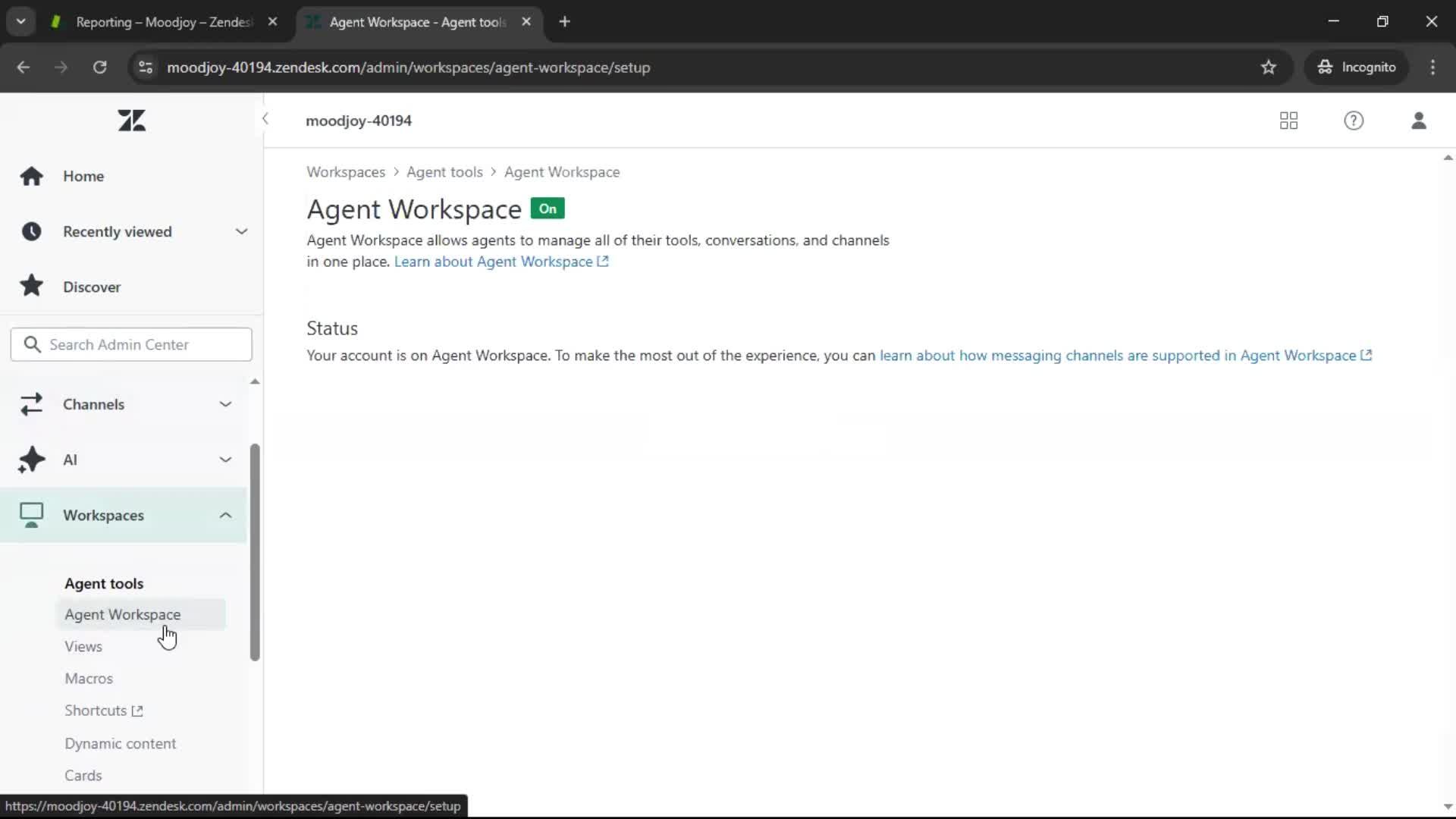This screenshot has width=1456, height=819.
Task: Close the Agent Workspace tab
Action: [526, 22]
